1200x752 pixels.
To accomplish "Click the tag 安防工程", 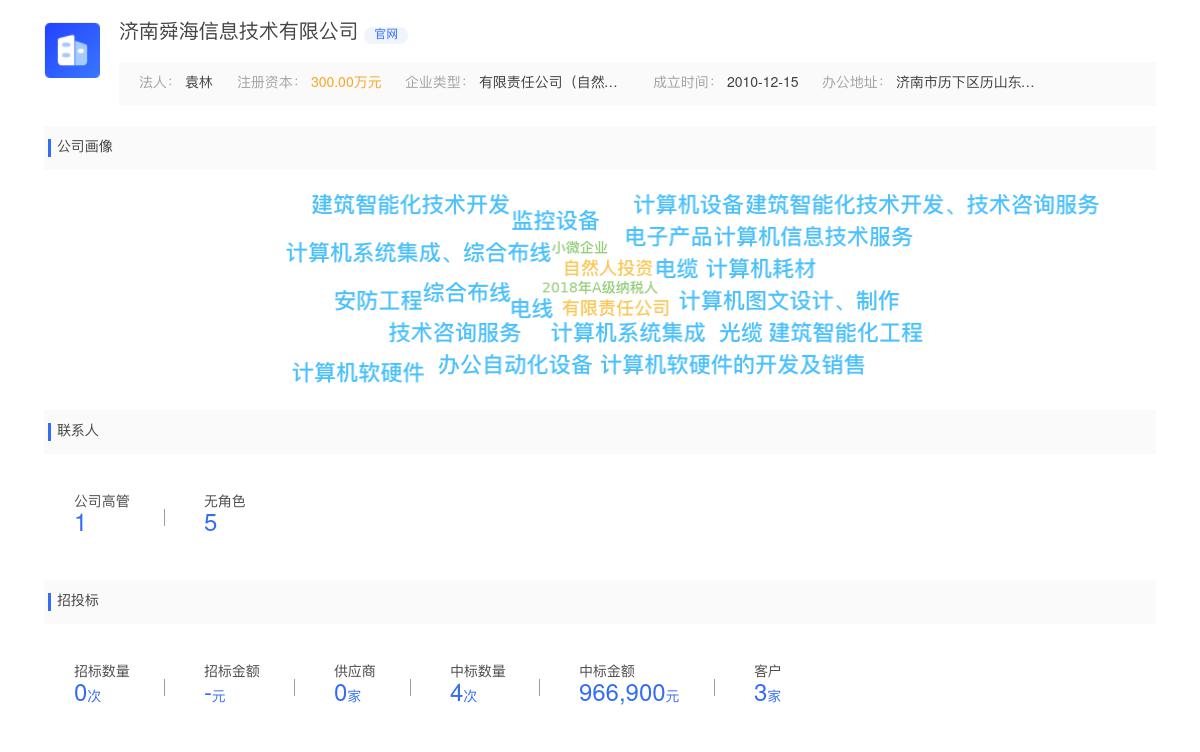I will [378, 301].
